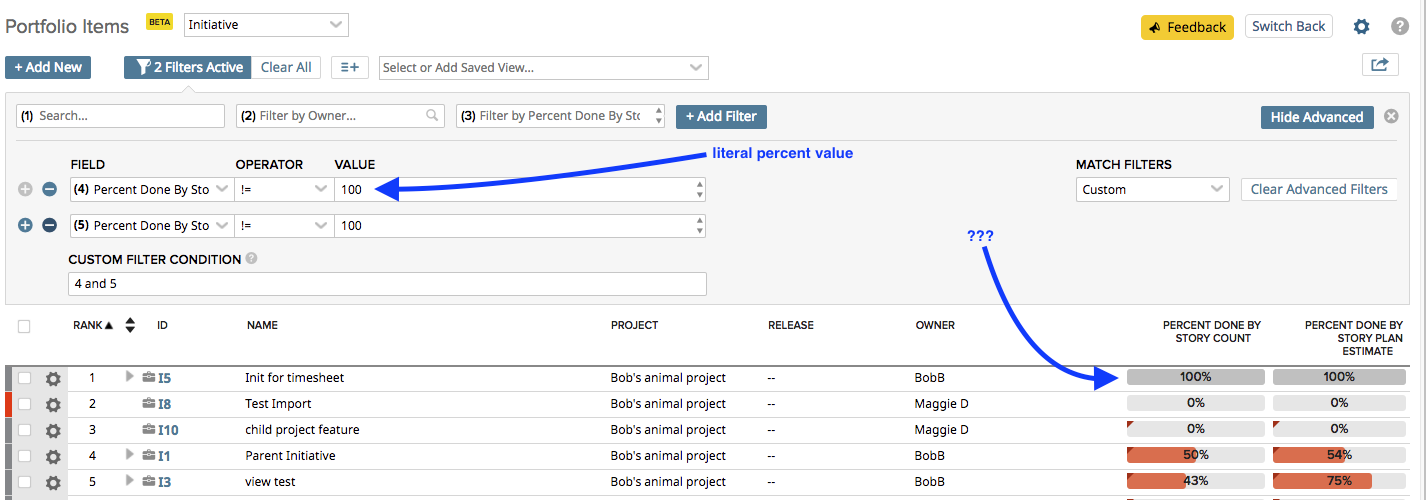Click the Switch Back button
Viewport: 1426px width, 500px height.
1288,27
